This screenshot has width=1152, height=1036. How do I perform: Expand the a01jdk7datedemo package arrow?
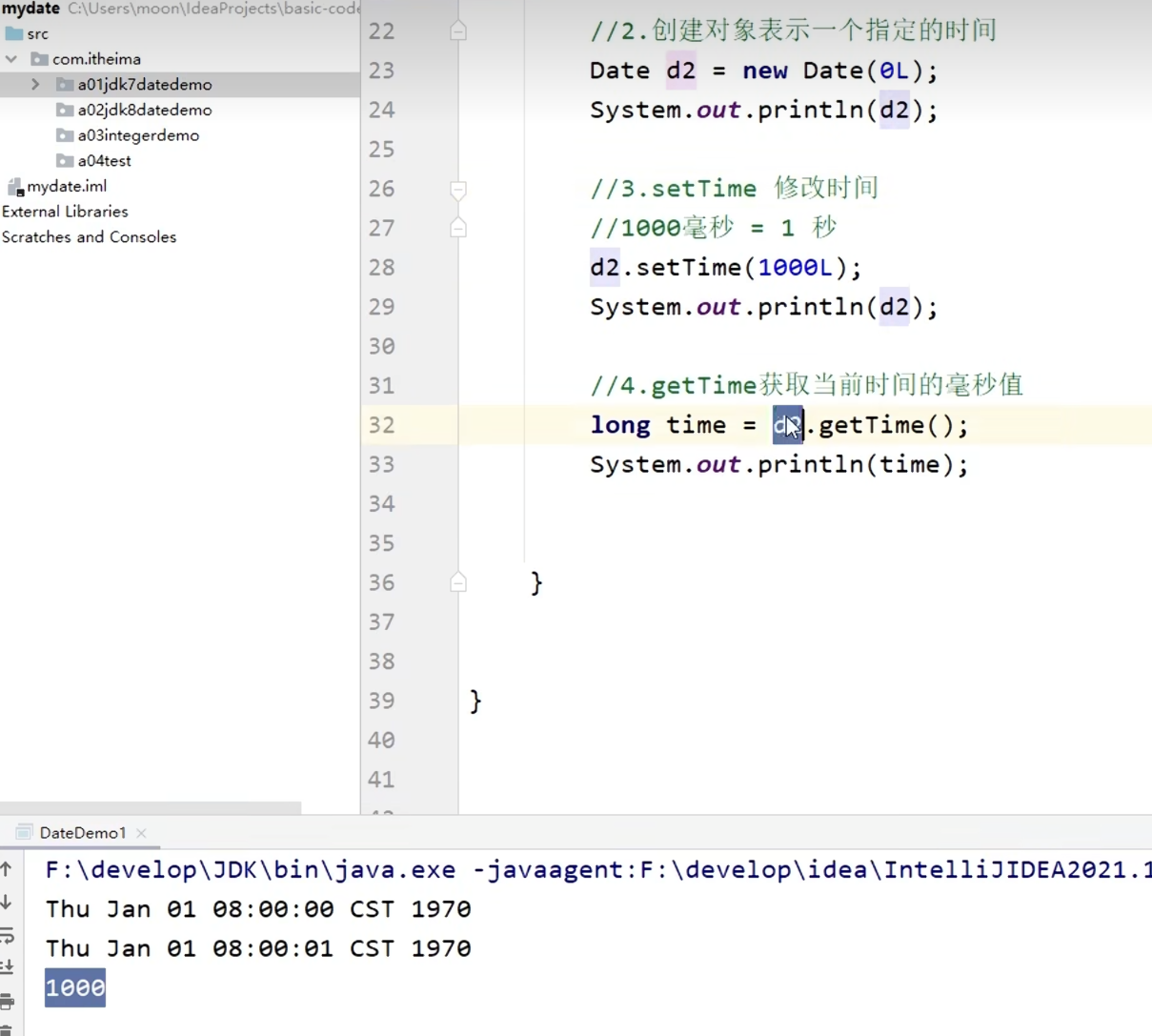tap(35, 85)
